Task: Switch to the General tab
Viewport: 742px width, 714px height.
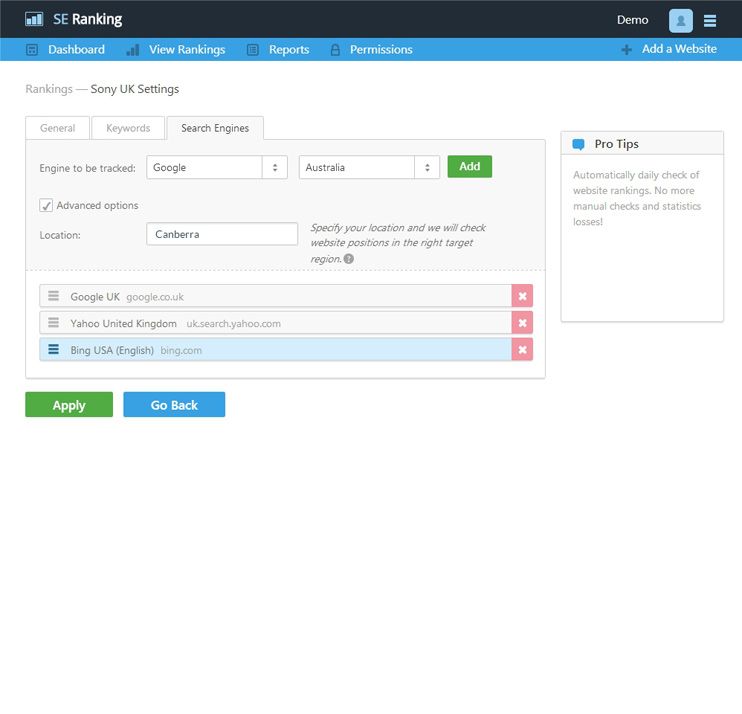Action: coord(57,128)
